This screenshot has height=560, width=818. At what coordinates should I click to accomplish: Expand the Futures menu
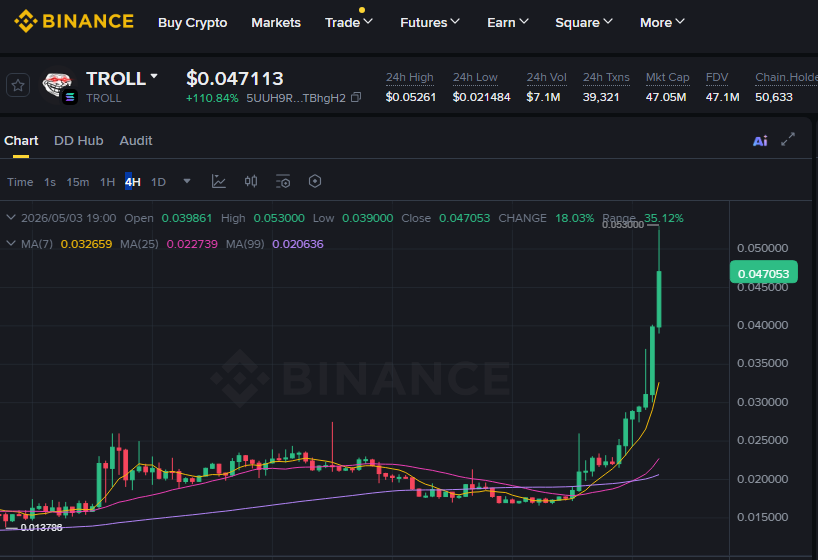click(x=429, y=22)
